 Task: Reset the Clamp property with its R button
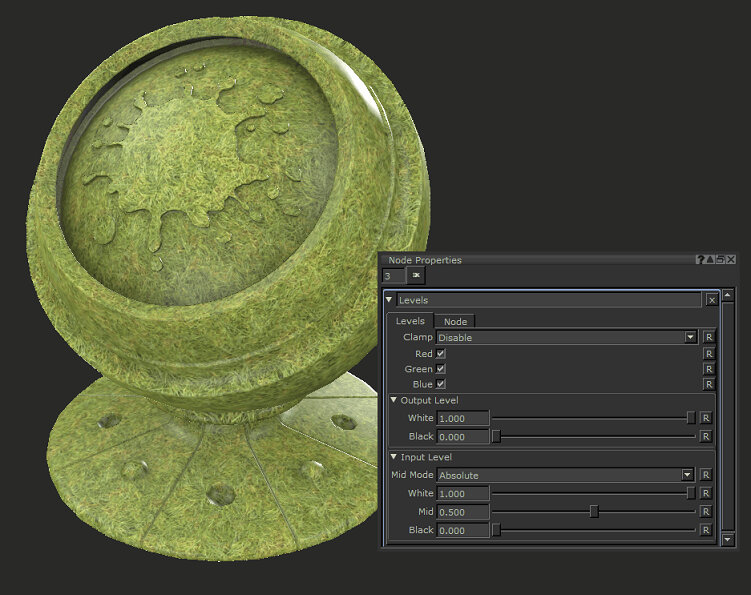(x=708, y=338)
